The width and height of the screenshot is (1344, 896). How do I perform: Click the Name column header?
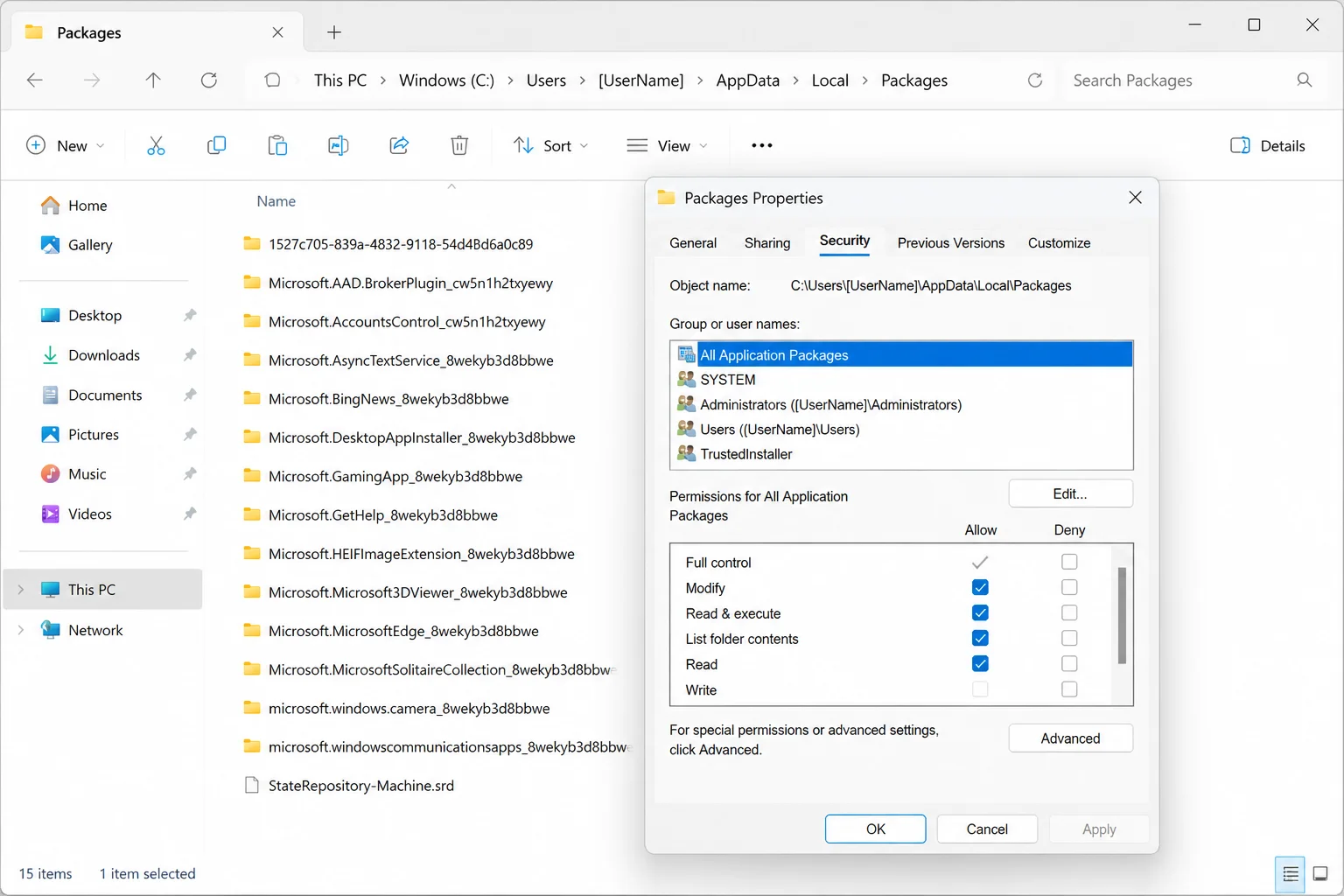[x=276, y=201]
